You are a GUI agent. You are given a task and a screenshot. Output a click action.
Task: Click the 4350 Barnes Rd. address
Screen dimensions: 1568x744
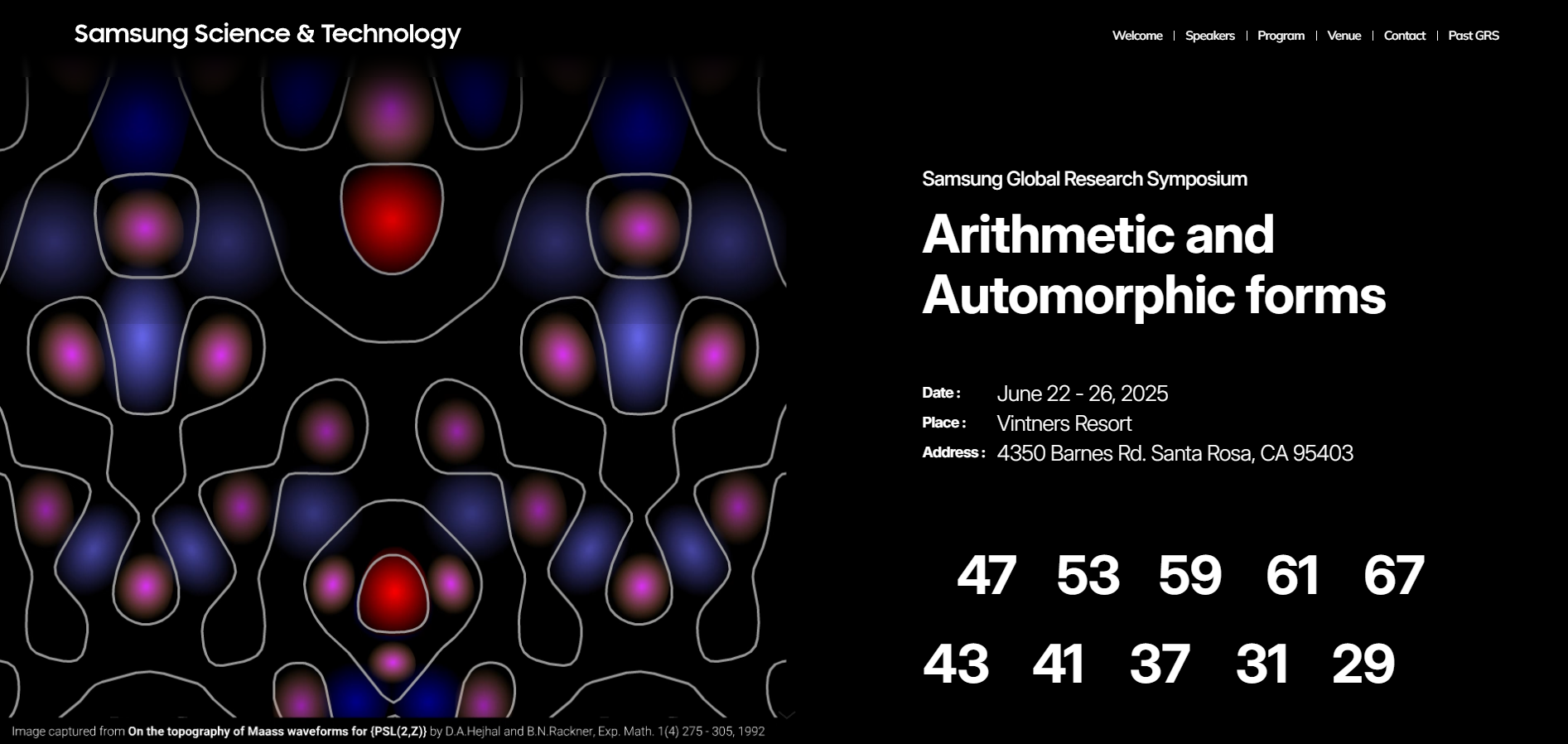pyautogui.click(x=1175, y=453)
